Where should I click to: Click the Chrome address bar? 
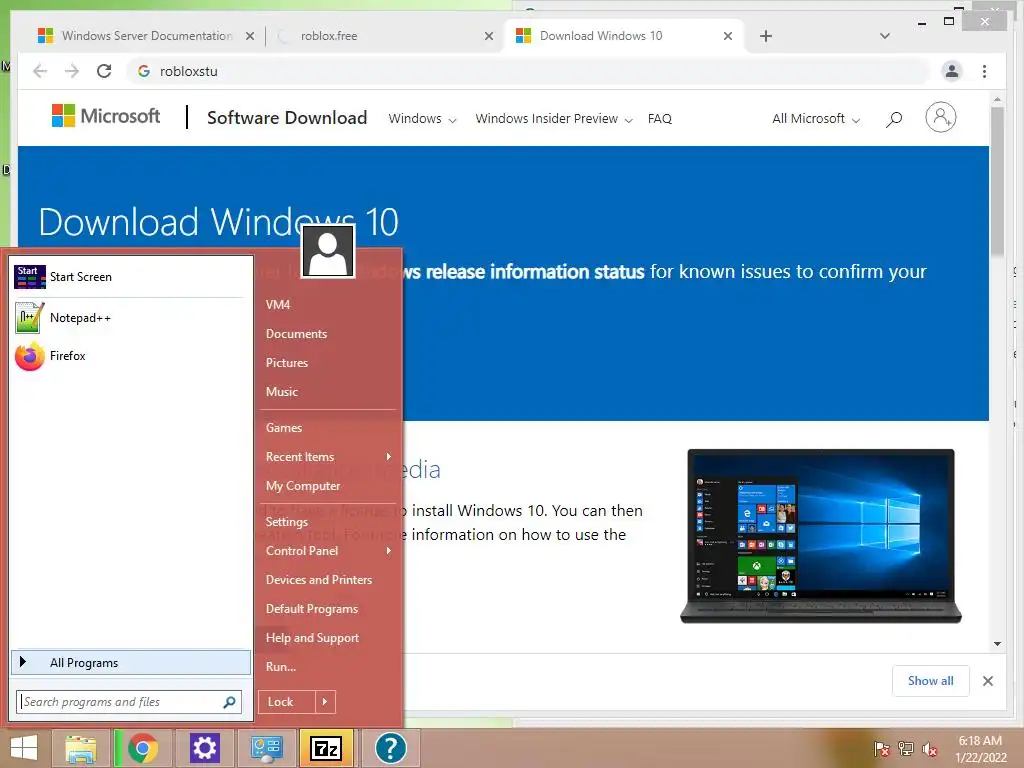click(x=529, y=71)
